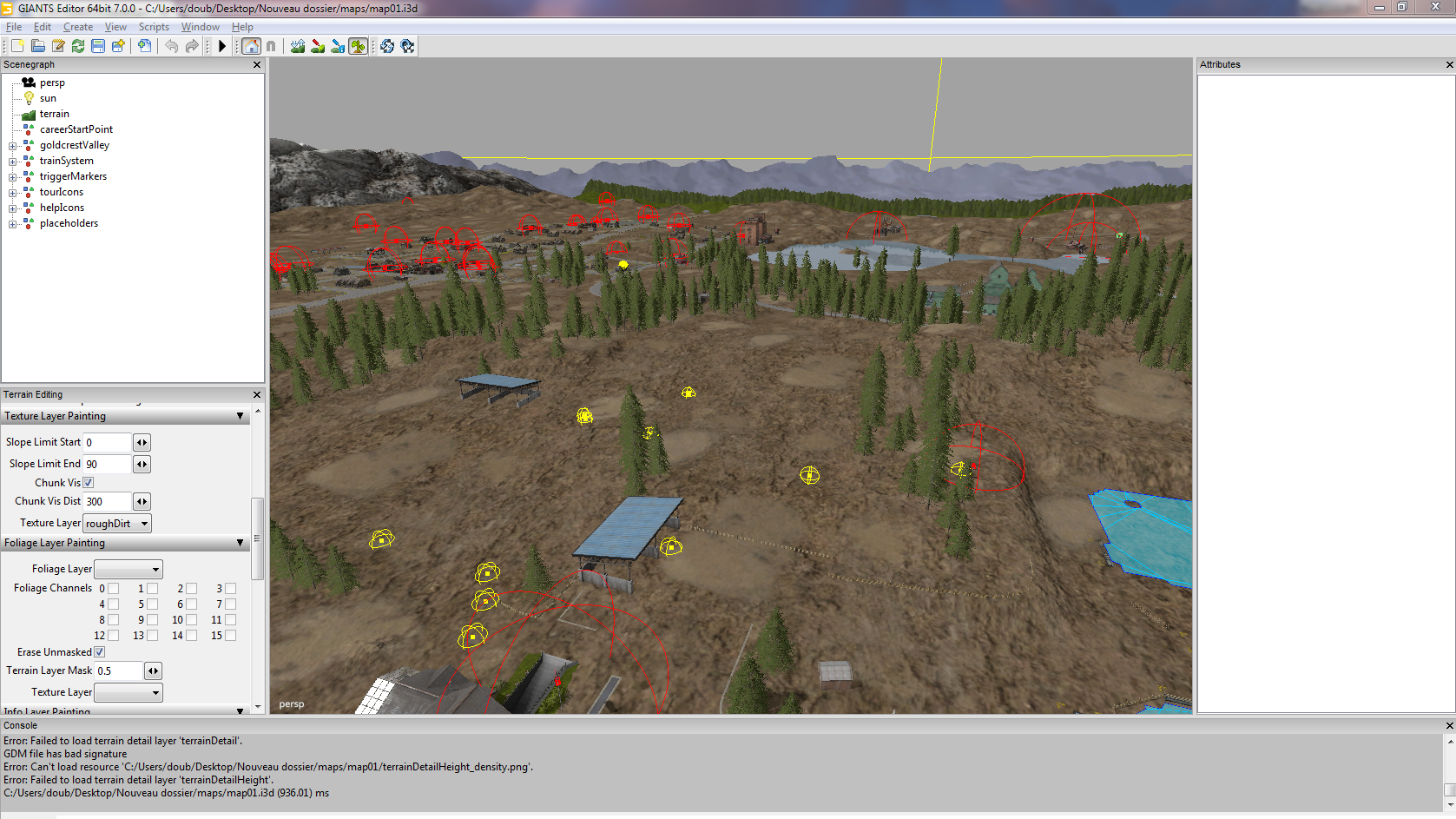The width and height of the screenshot is (1456, 819).
Task: Click the Slope Limit End arrow slider button
Action: 142,464
